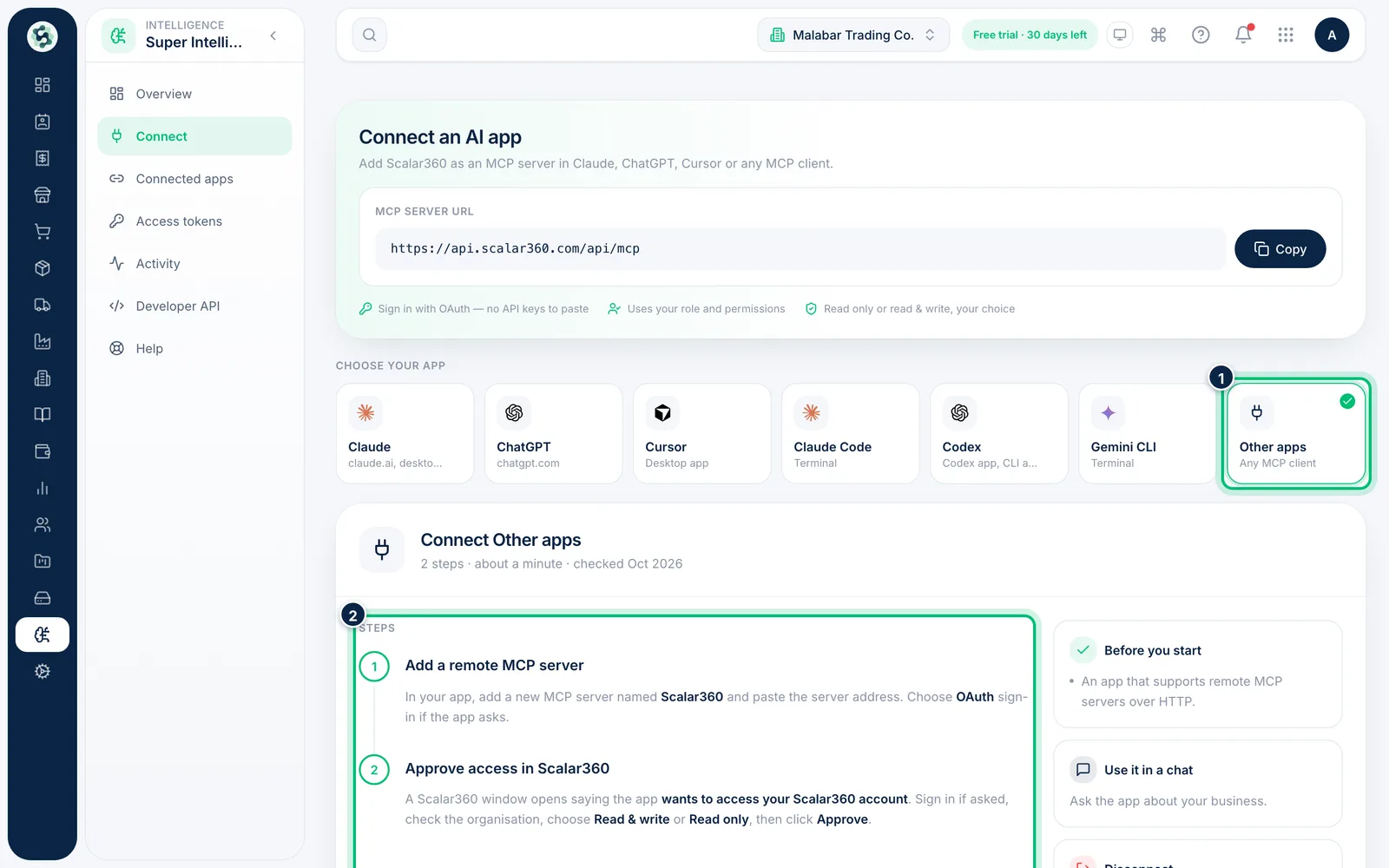Open the dashboard grid icon in the dark sidebar
This screenshot has width=1389, height=868.
[42, 85]
